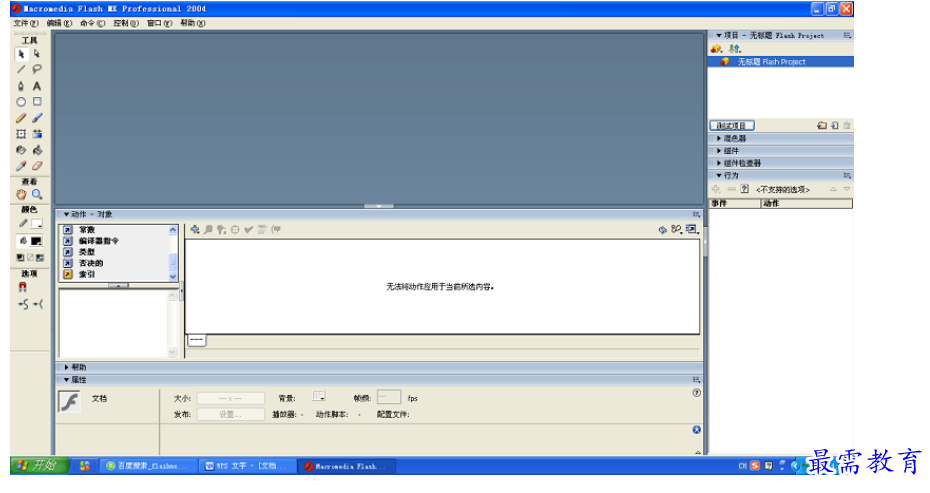This screenshot has width=930, height=493.
Task: Open the 文件 menu
Action: pyautogui.click(x=26, y=23)
